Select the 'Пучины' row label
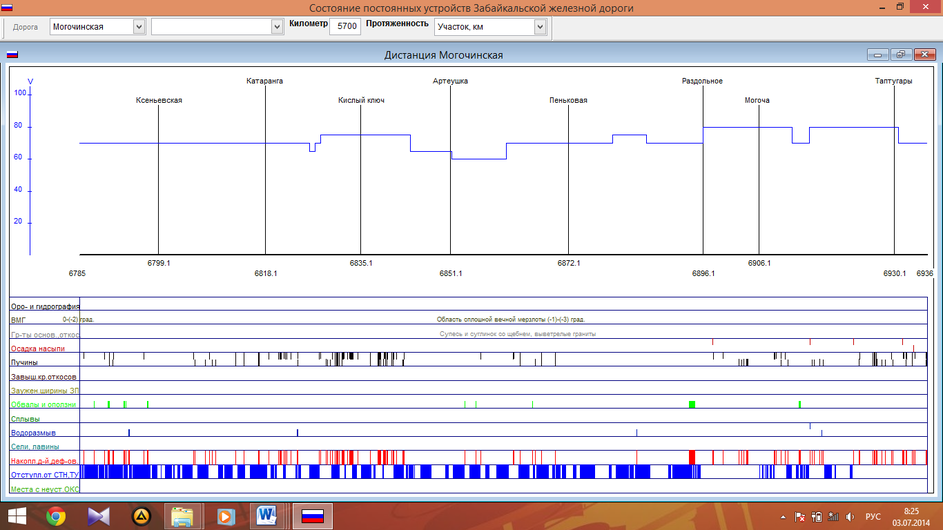The image size is (943, 530). 24,362
